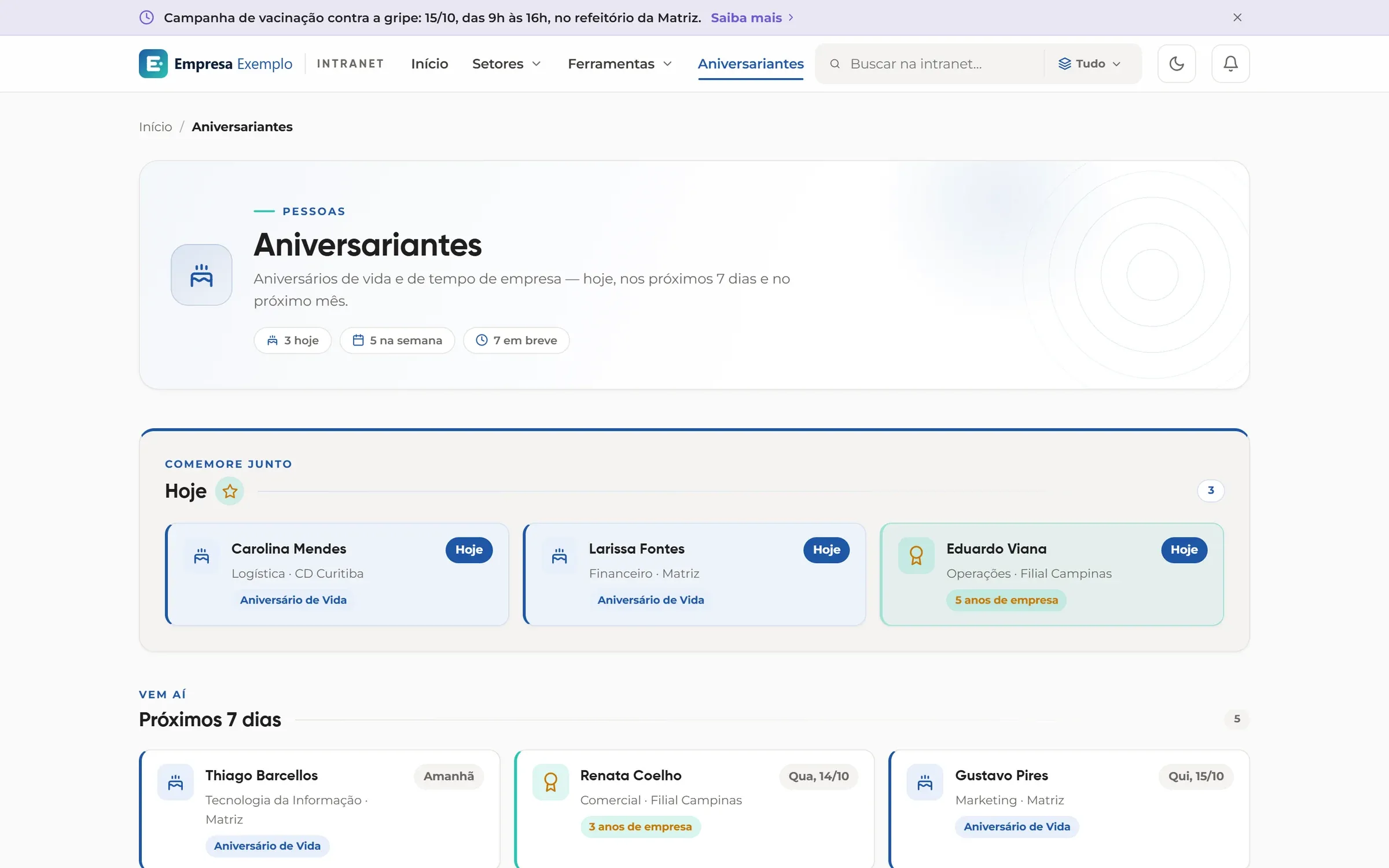Select the 5 na semana chip
Viewport: 1389px width, 868px height.
[x=397, y=340]
